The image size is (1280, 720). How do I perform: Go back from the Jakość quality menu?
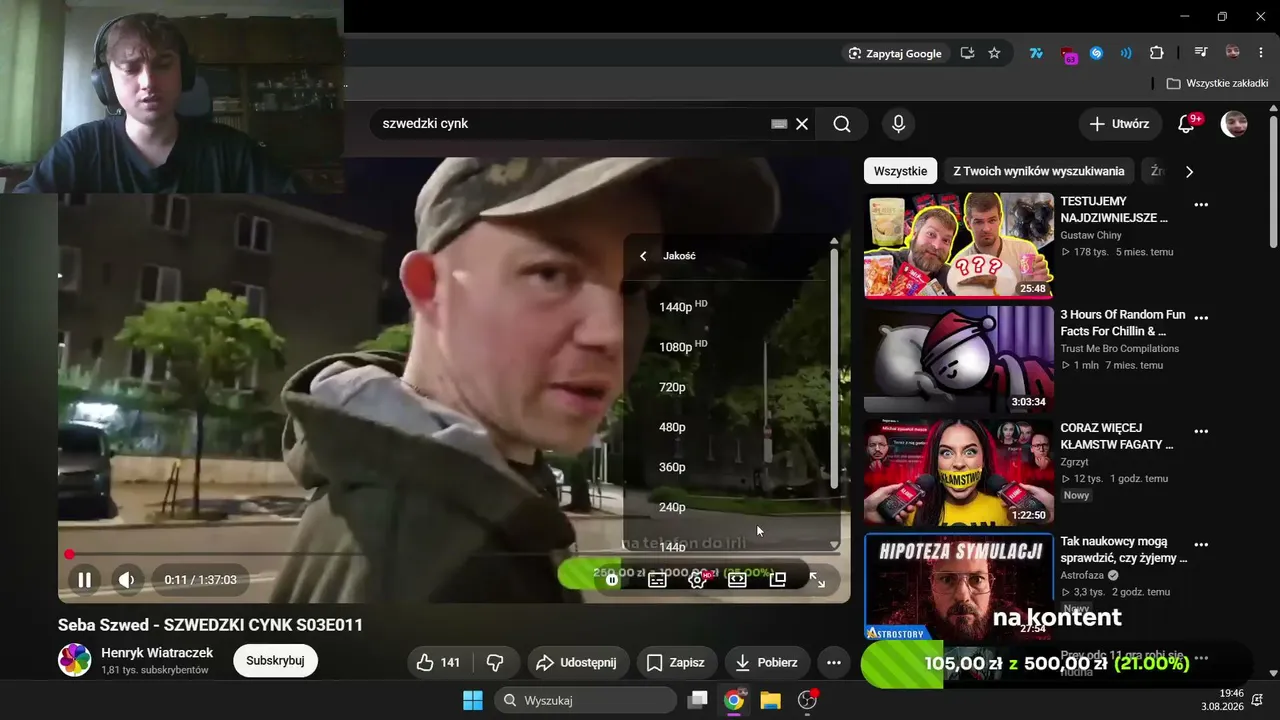pyautogui.click(x=643, y=256)
